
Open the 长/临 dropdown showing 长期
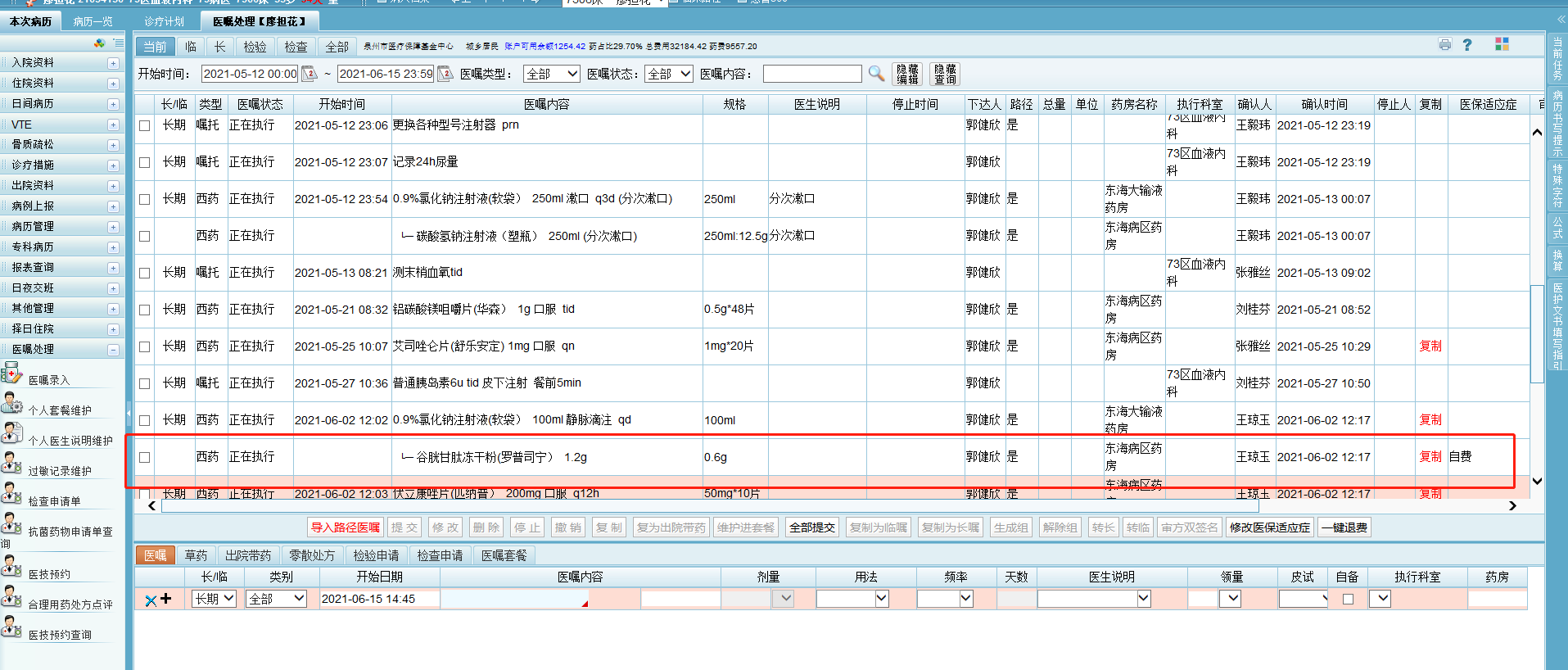(214, 599)
